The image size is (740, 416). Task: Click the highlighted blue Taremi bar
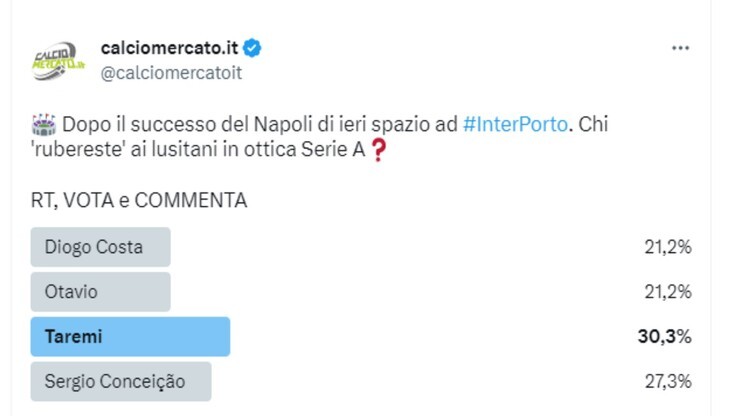[180, 337]
